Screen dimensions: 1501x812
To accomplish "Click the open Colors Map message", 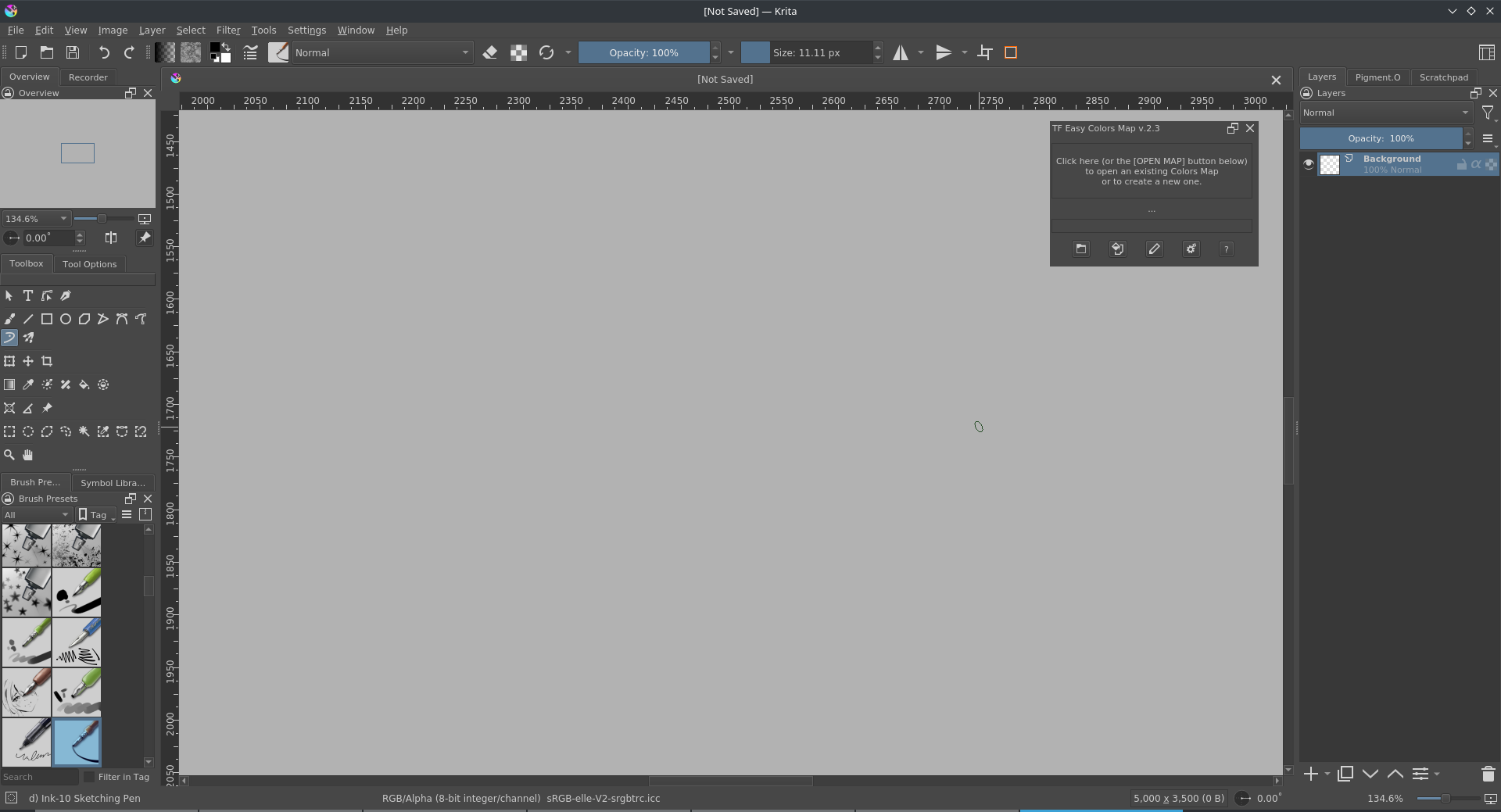I will coord(1152,171).
